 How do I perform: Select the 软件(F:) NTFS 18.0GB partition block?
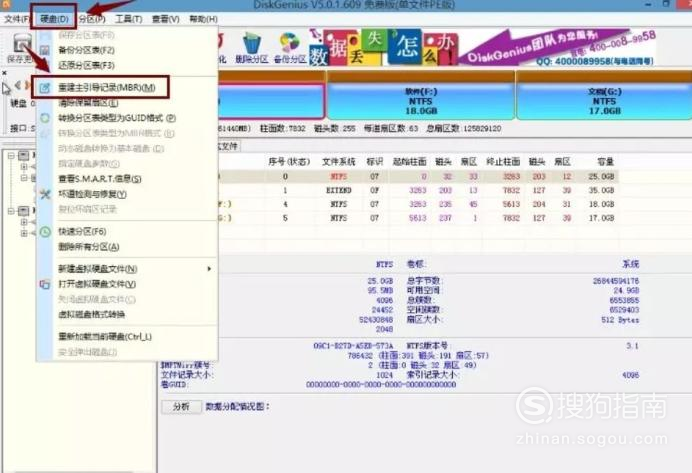(x=421, y=101)
